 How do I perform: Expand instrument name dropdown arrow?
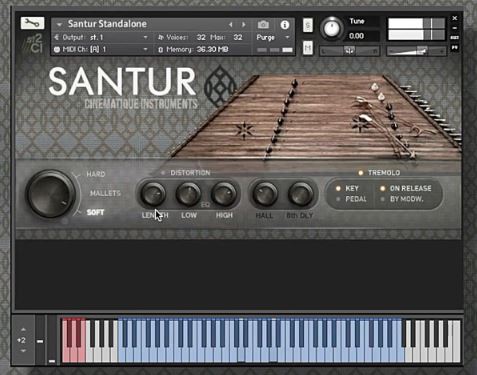(59, 24)
